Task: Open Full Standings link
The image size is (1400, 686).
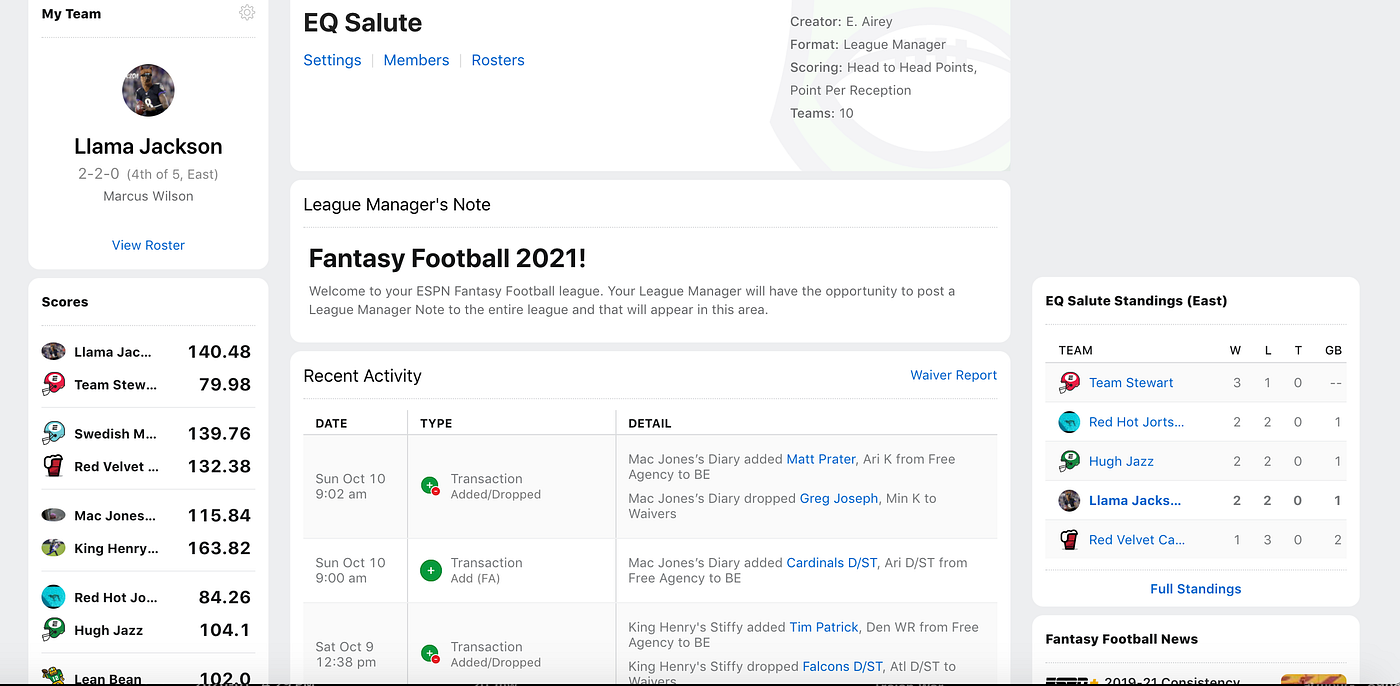Action: [1195, 589]
